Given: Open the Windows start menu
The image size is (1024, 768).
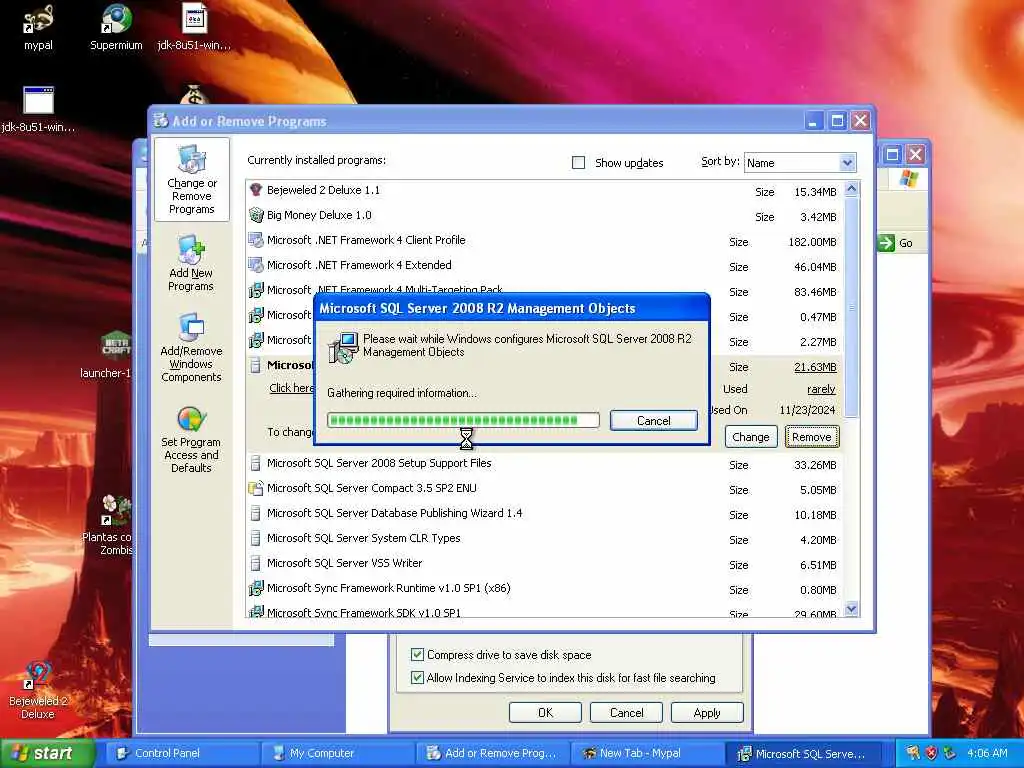Looking at the screenshot, I should pos(46,754).
